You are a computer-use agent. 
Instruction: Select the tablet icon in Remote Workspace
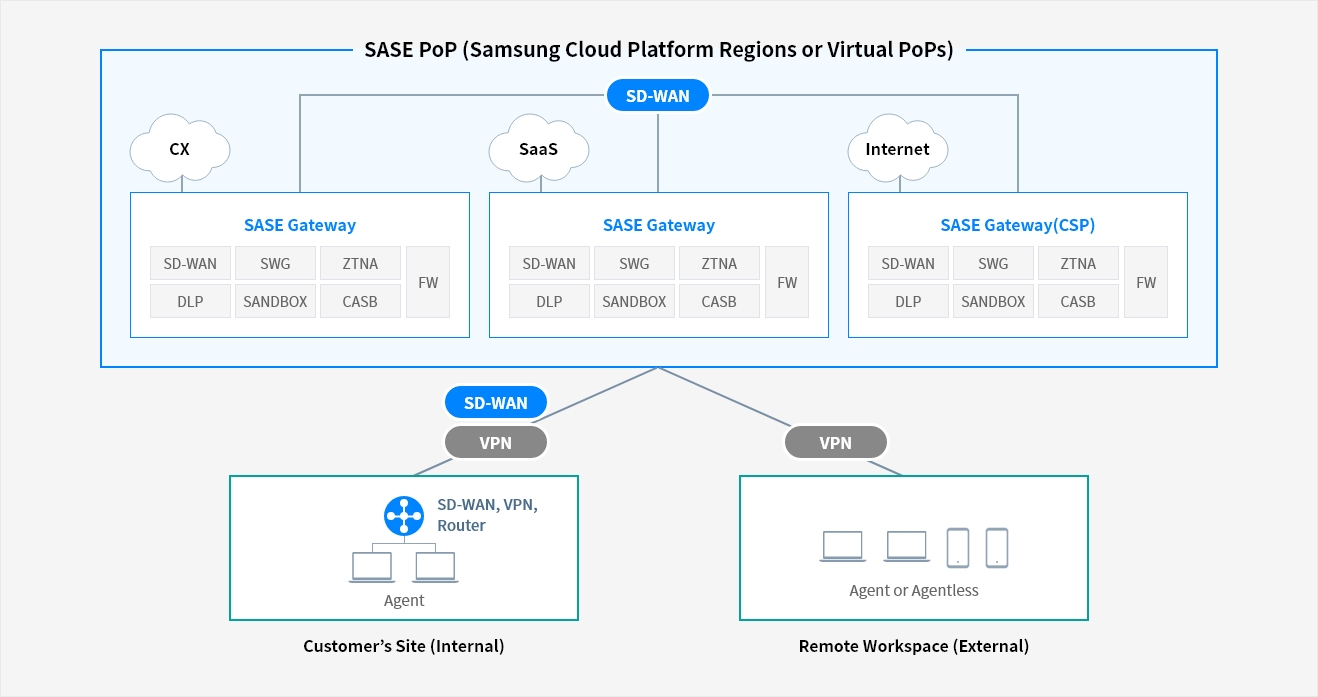(x=958, y=547)
